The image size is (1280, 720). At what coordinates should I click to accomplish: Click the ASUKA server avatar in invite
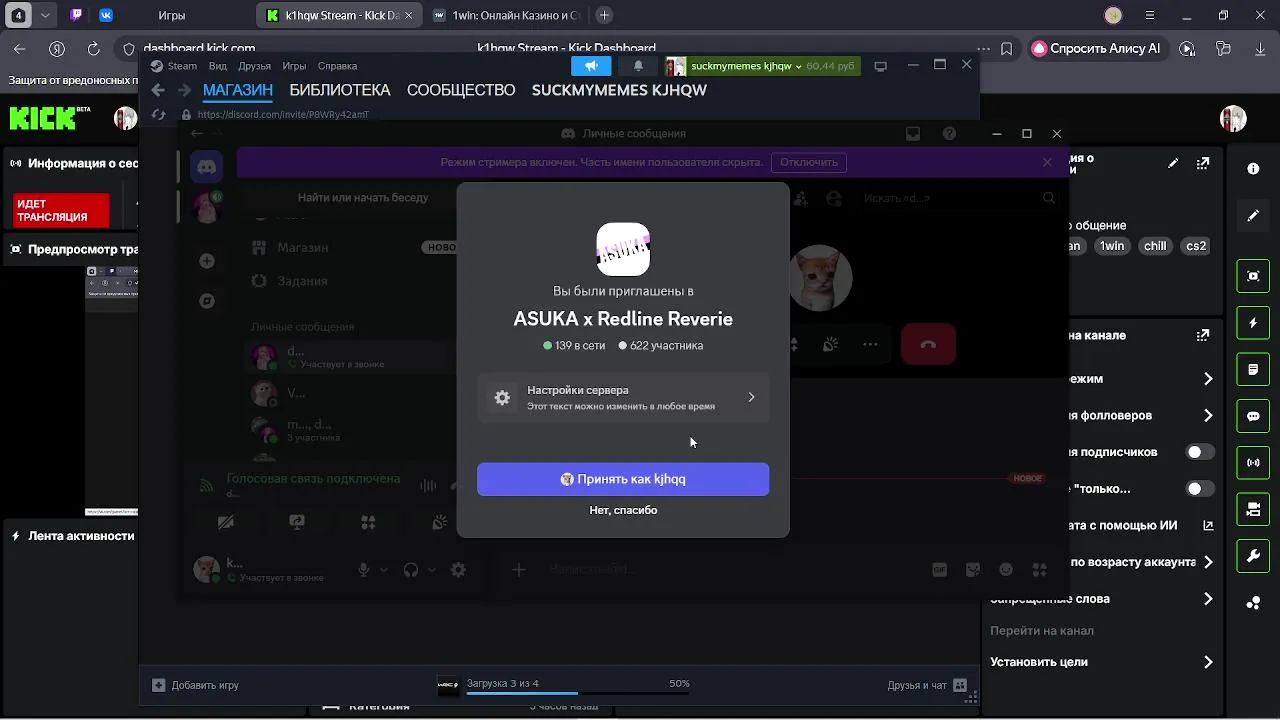tap(623, 249)
